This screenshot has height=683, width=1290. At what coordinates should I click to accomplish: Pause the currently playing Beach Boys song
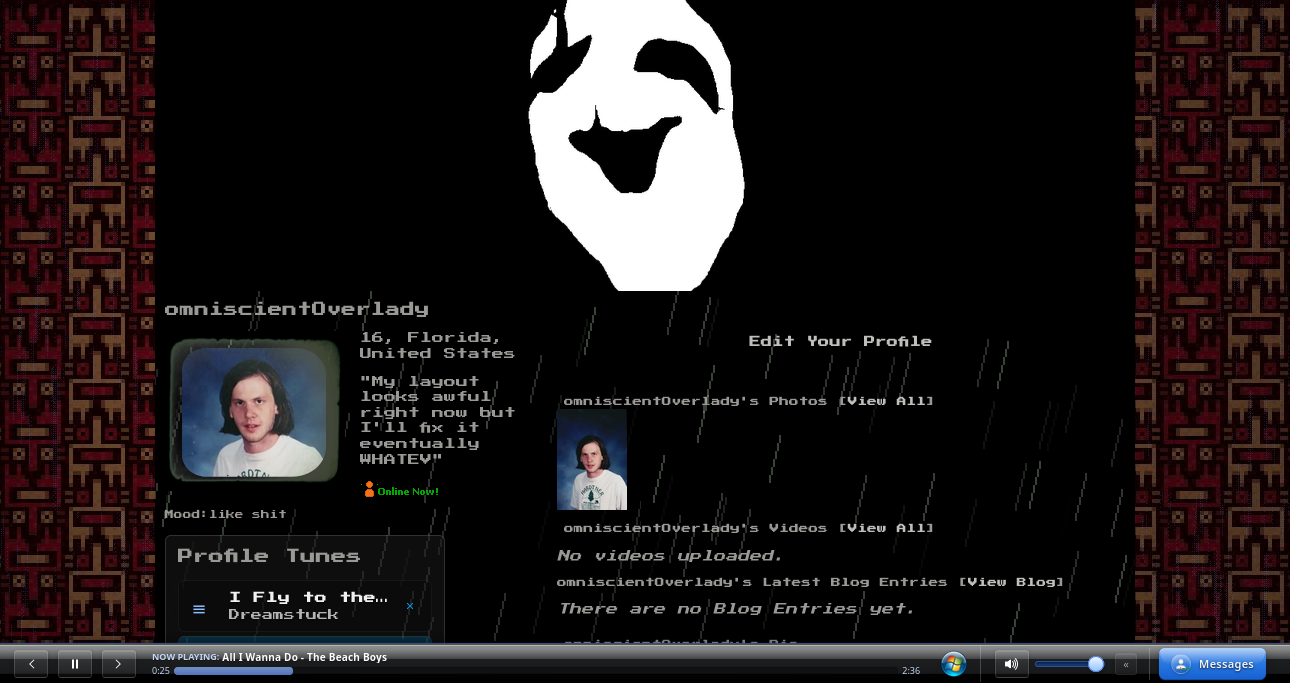75,664
